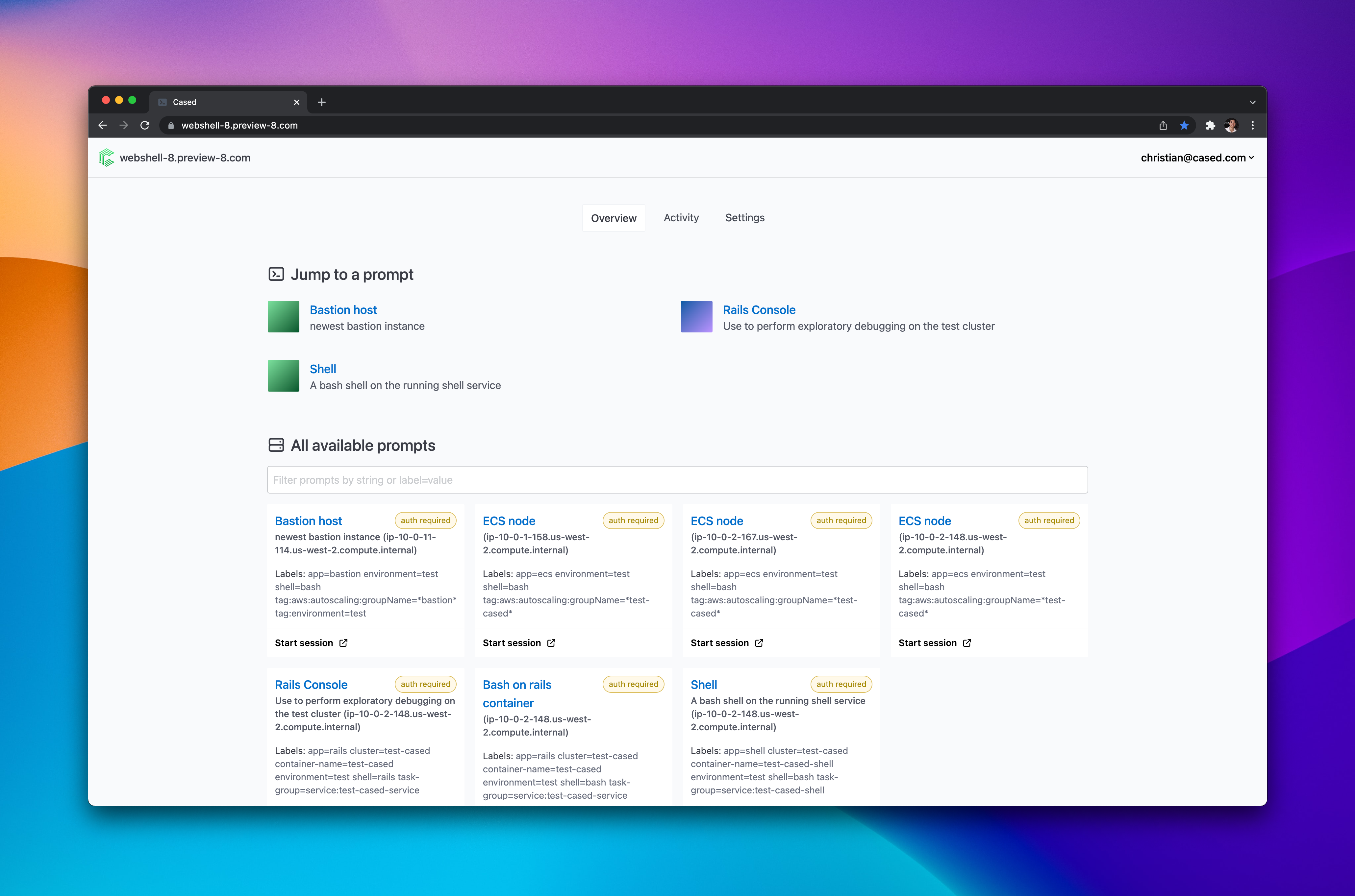Open the extensions puzzle icon
This screenshot has width=1355, height=896.
coord(1210,125)
